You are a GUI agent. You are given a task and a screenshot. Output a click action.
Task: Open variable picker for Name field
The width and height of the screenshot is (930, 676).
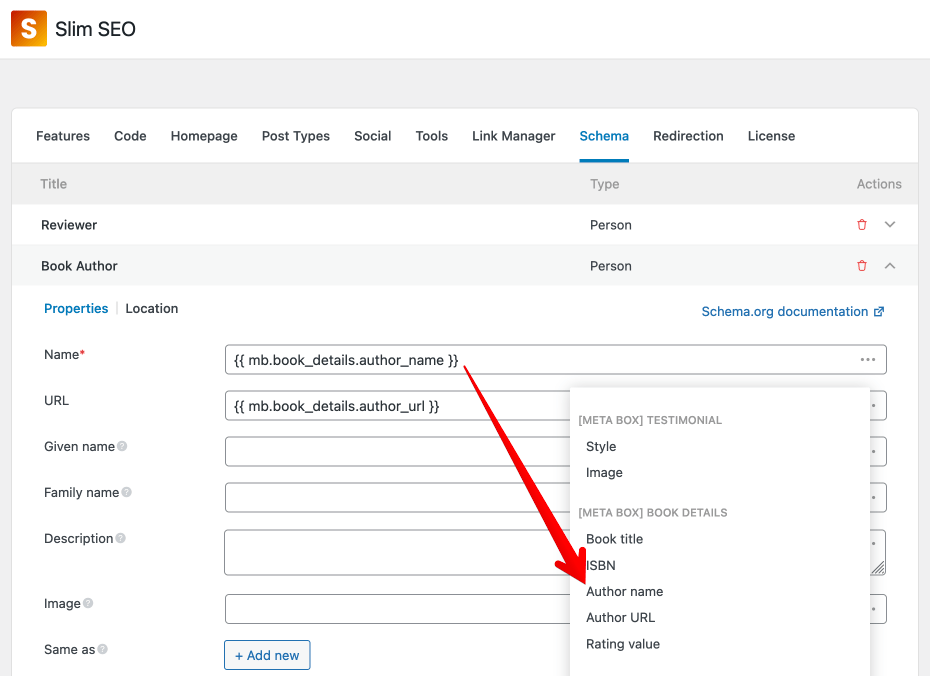868,359
